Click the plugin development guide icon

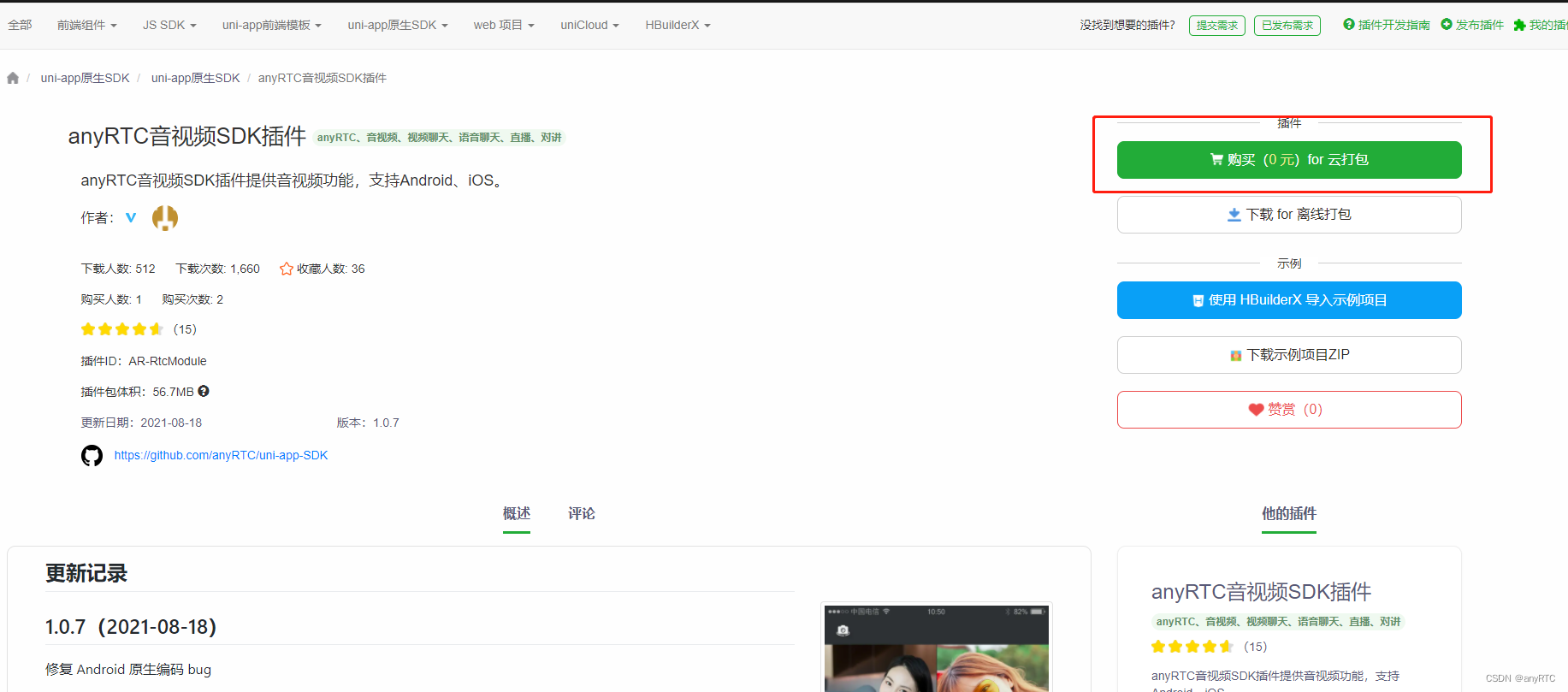(1349, 25)
